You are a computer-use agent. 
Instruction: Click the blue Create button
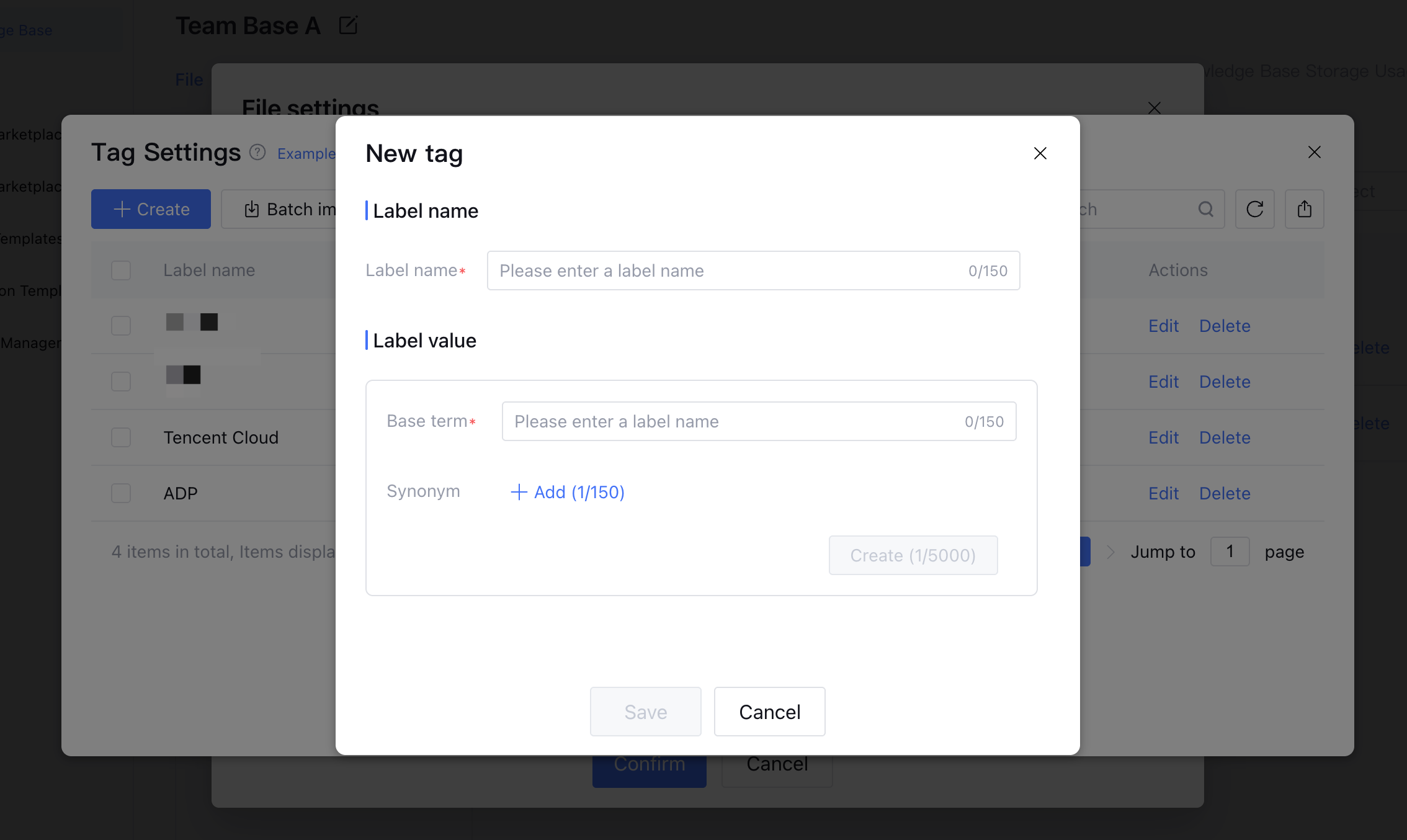[151, 209]
